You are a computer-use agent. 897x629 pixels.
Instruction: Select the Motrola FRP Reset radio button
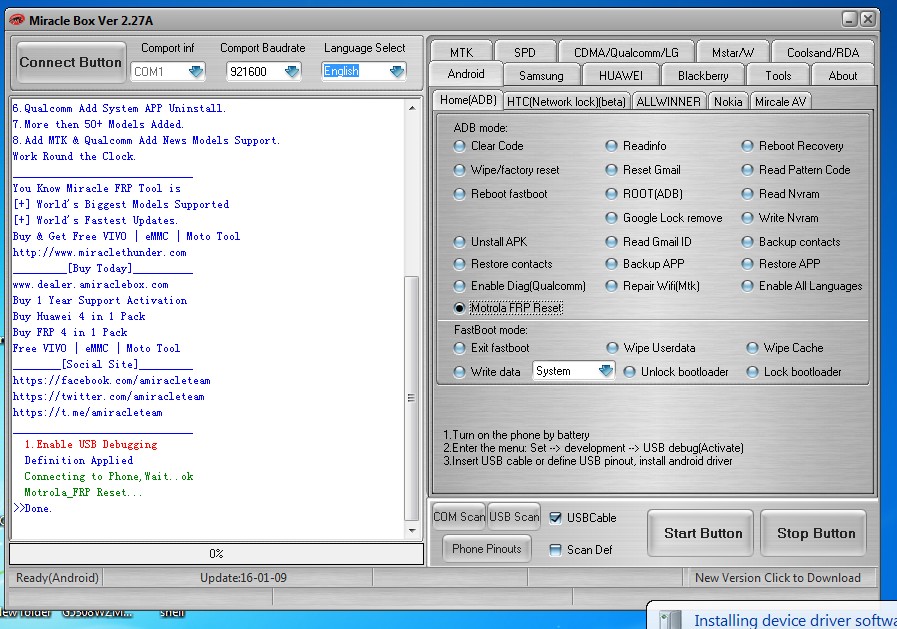459,308
